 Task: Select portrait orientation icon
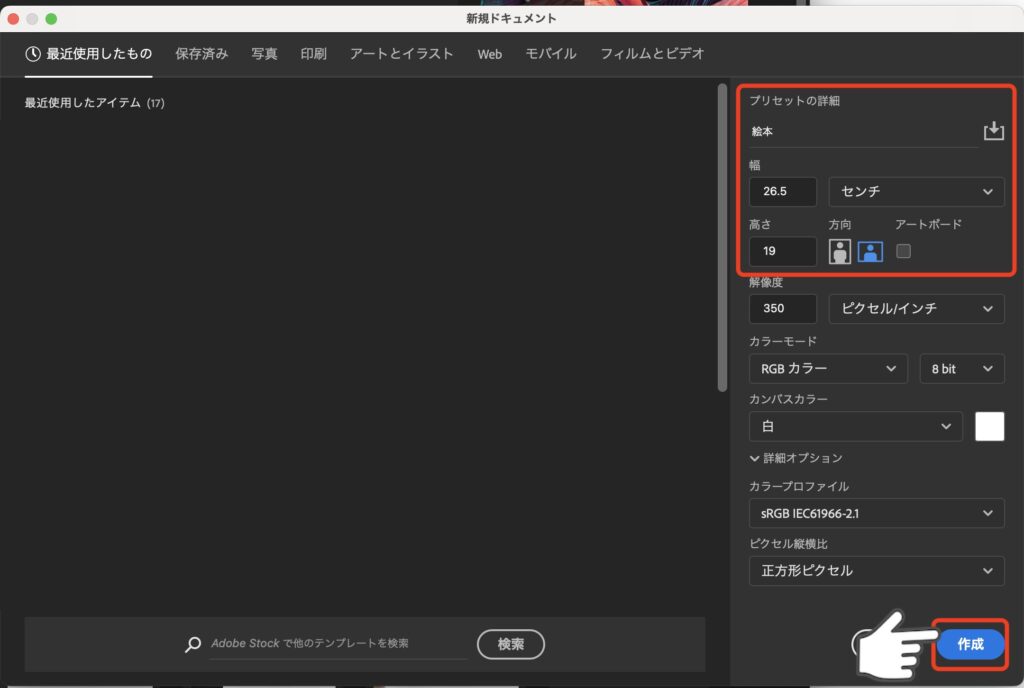point(840,252)
